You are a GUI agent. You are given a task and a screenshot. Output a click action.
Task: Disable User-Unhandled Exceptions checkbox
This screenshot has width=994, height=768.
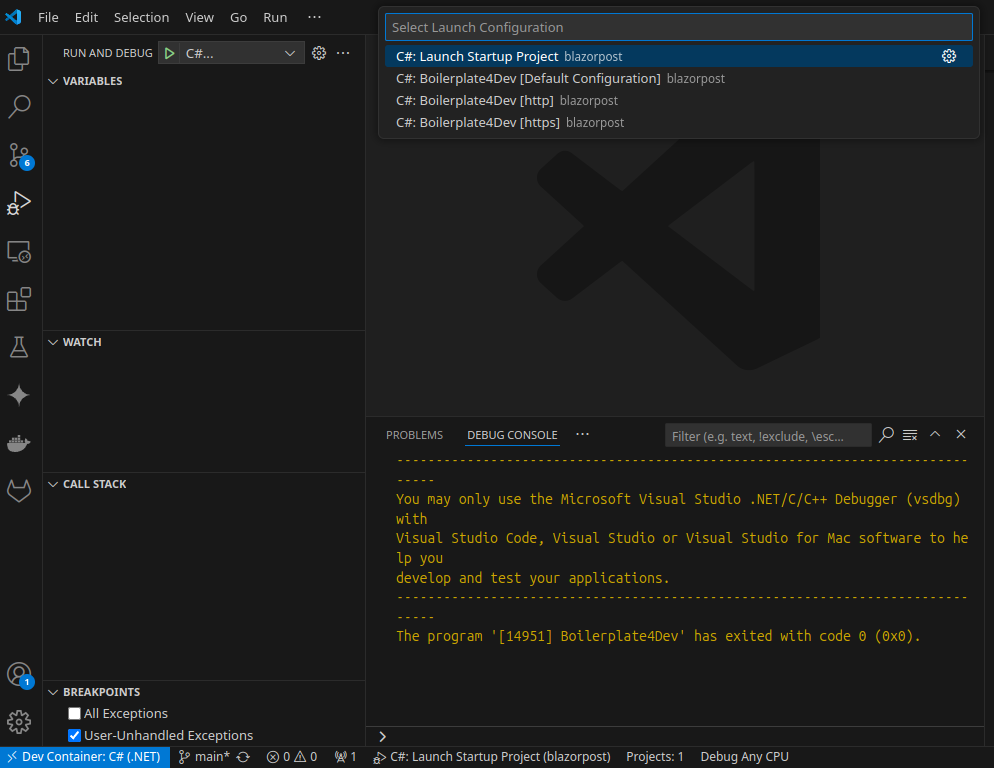pyautogui.click(x=74, y=736)
